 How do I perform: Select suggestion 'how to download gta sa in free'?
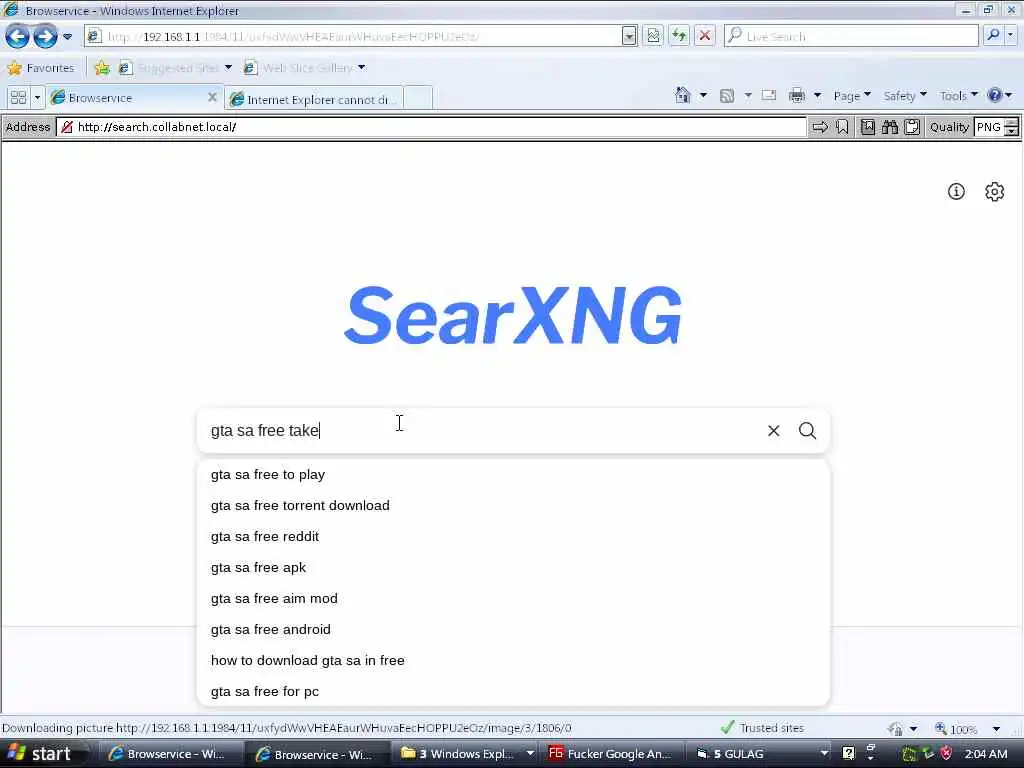coord(513,660)
